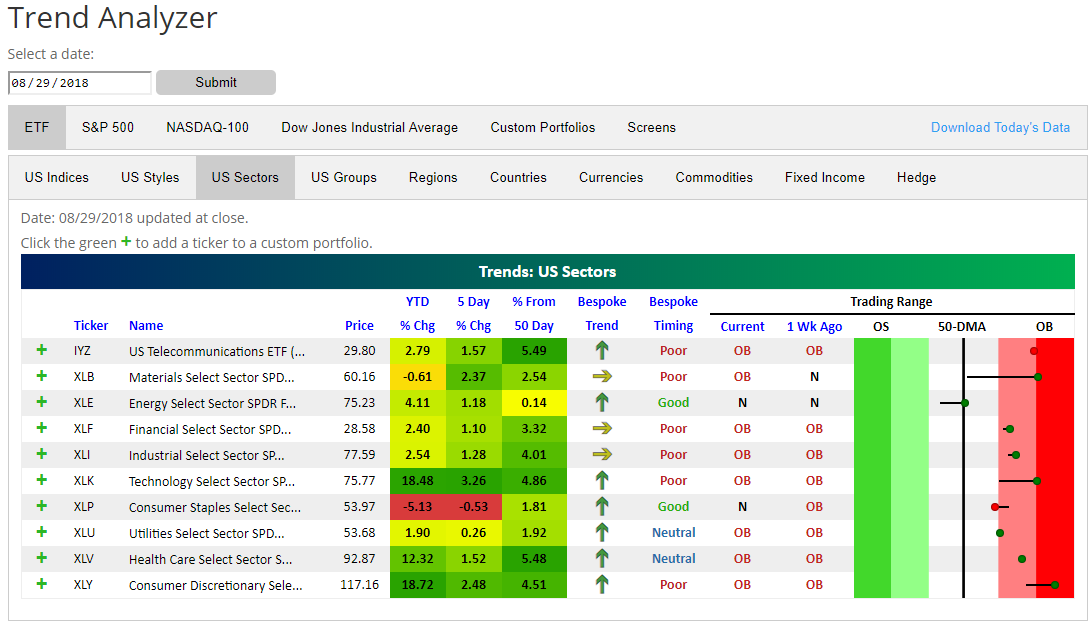The width and height of the screenshot is (1092, 624).
Task: Add XLE to a custom portfolio
Action: [x=41, y=402]
